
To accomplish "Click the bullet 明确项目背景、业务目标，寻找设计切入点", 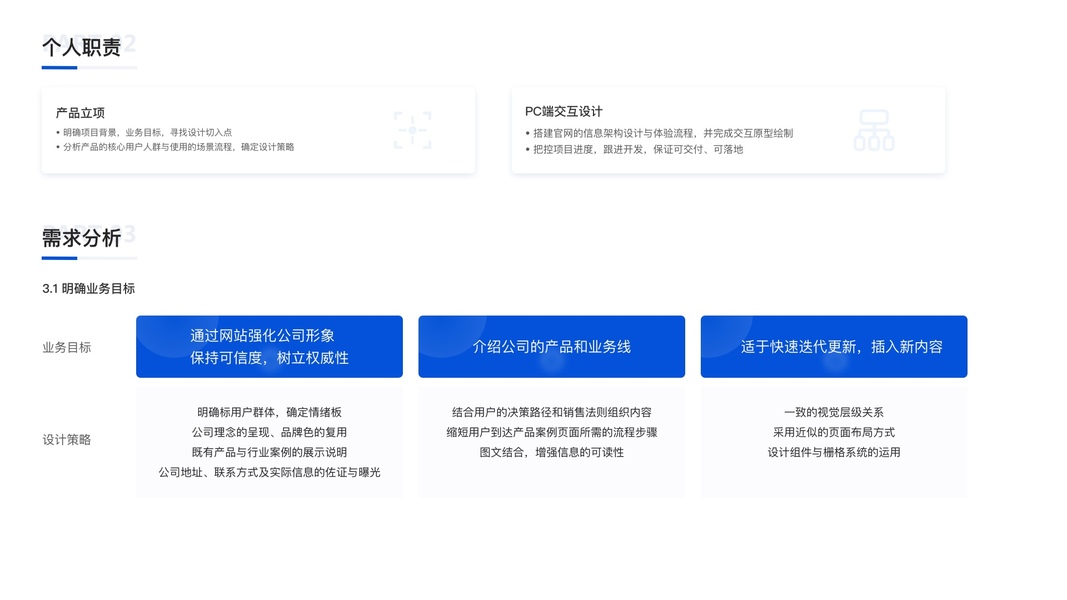I will pos(144,133).
